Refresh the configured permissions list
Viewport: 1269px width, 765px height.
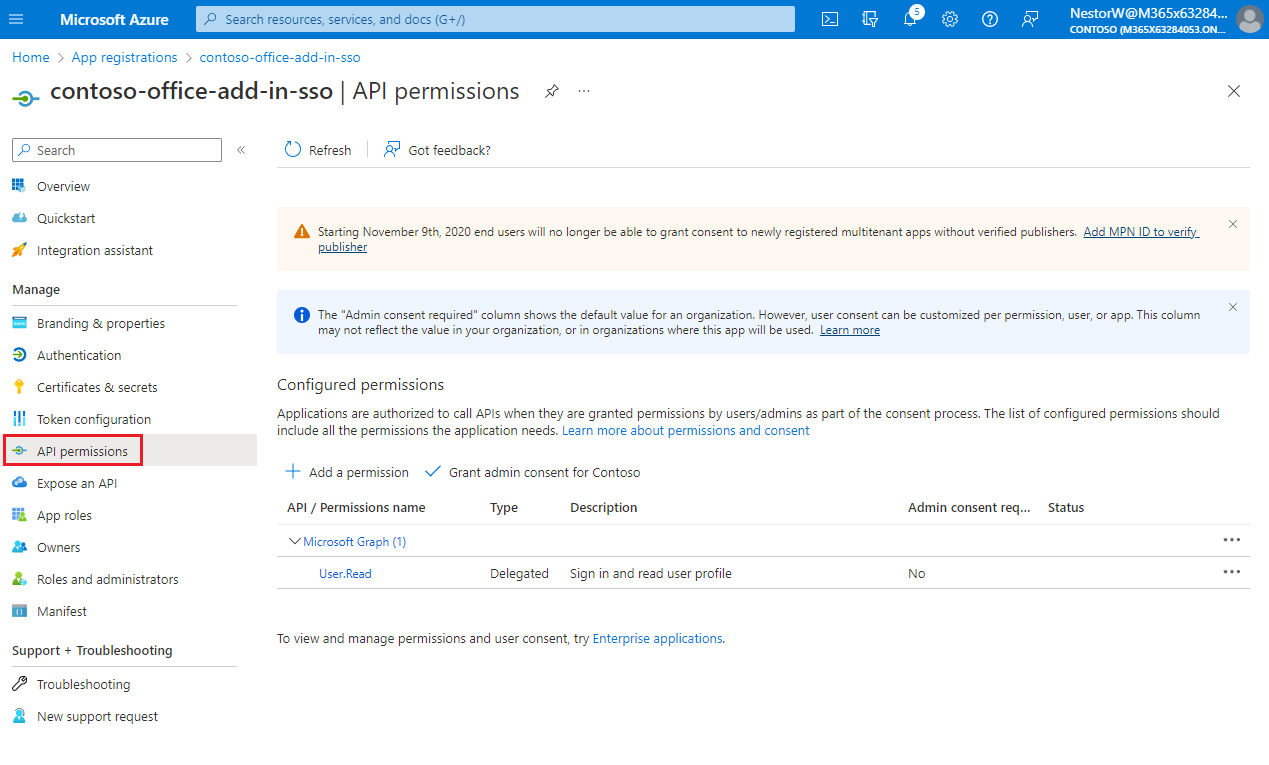point(317,149)
